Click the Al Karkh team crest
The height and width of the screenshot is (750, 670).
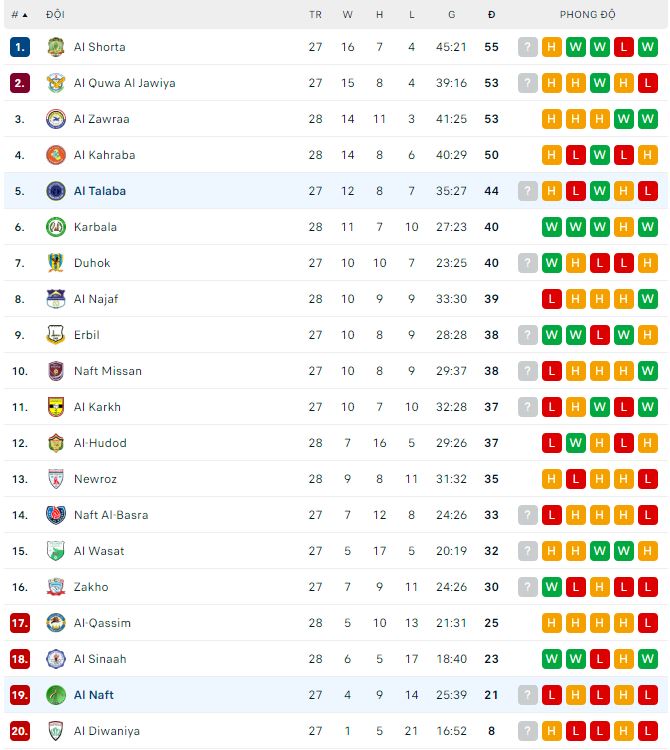point(56,407)
